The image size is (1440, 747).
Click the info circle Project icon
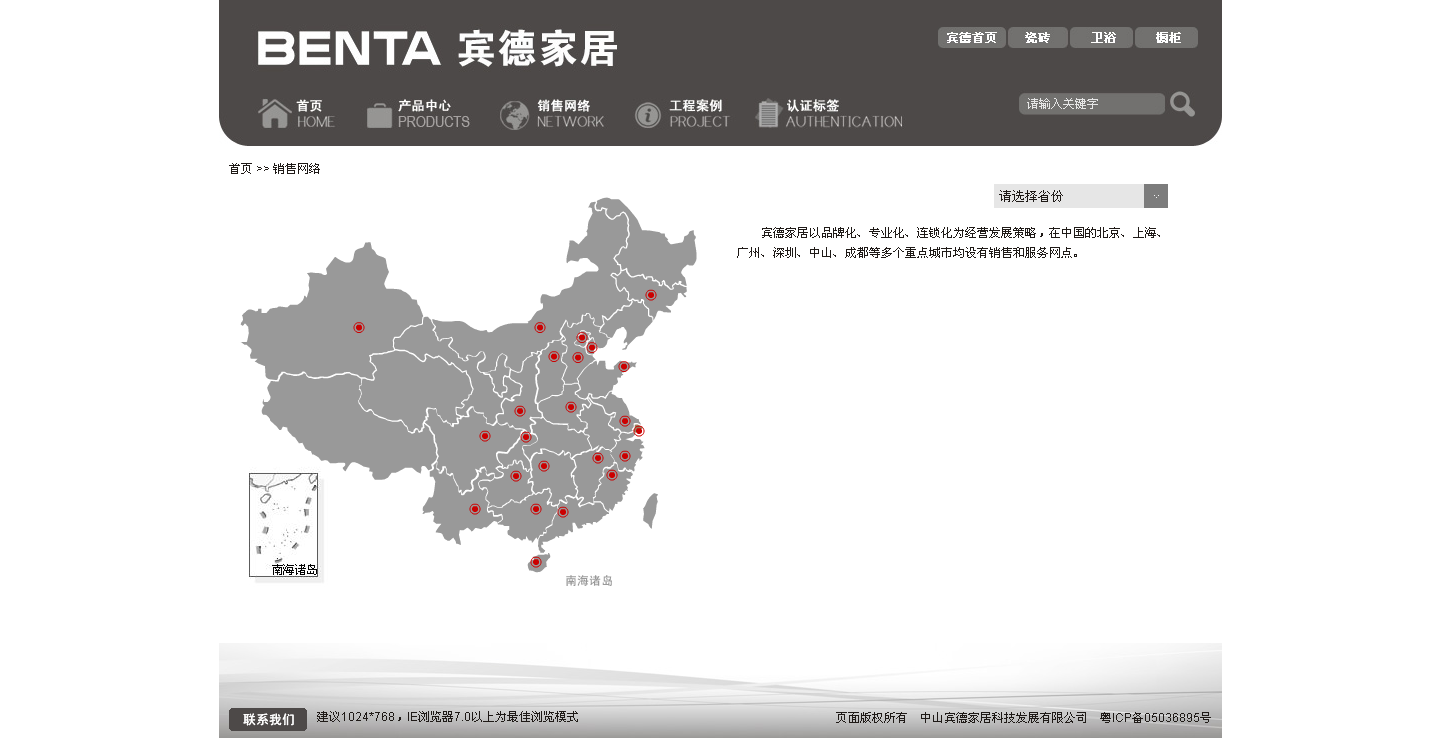pyautogui.click(x=648, y=115)
